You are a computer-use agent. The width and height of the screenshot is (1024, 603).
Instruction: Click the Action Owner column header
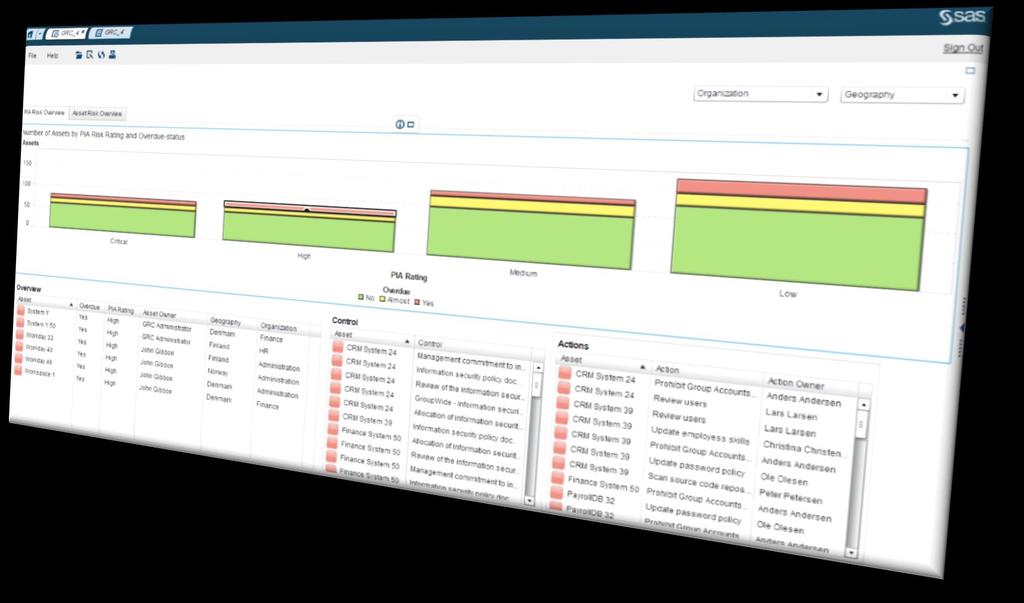click(x=810, y=385)
